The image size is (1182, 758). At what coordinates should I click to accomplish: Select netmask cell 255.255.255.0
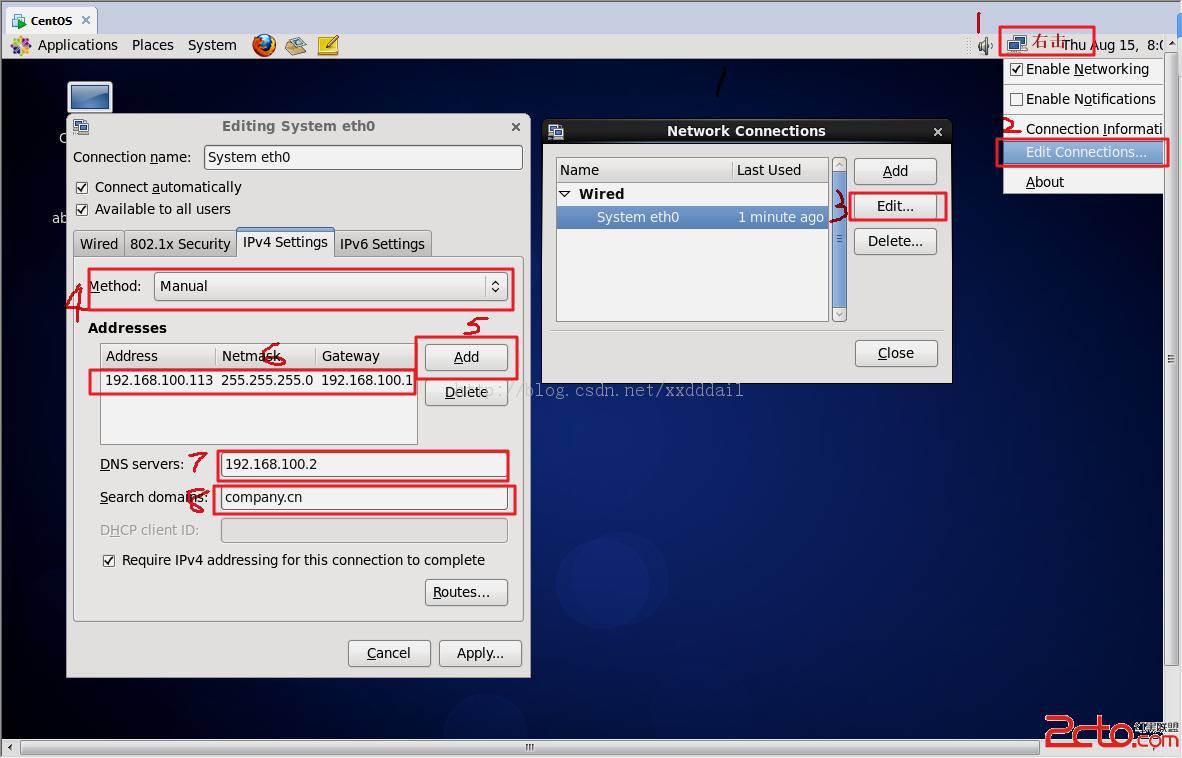pyautogui.click(x=267, y=381)
